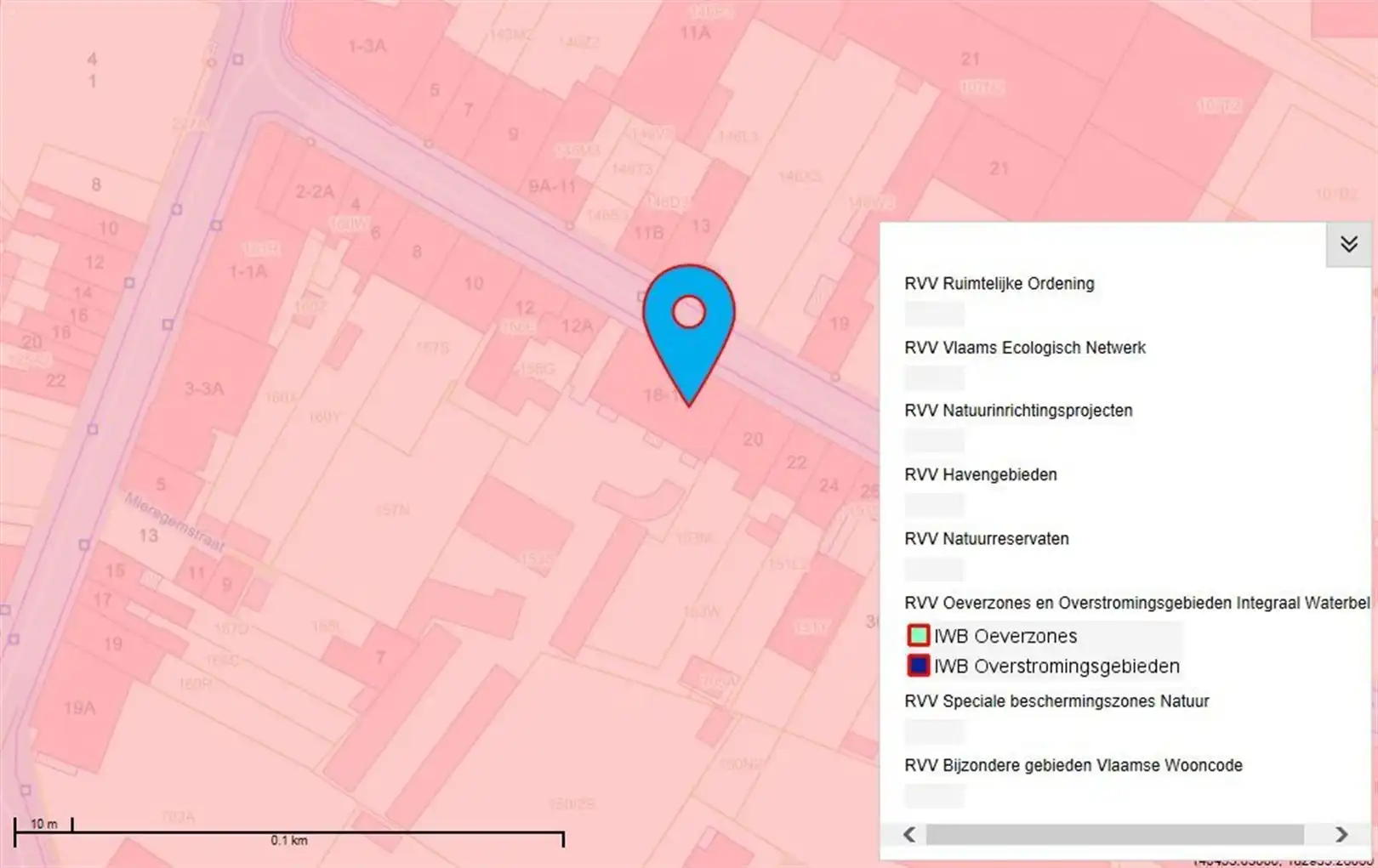The height and width of the screenshot is (868, 1378).
Task: Select RVV Vlaams Ecologisch Netwerk entry
Action: click(x=1024, y=348)
